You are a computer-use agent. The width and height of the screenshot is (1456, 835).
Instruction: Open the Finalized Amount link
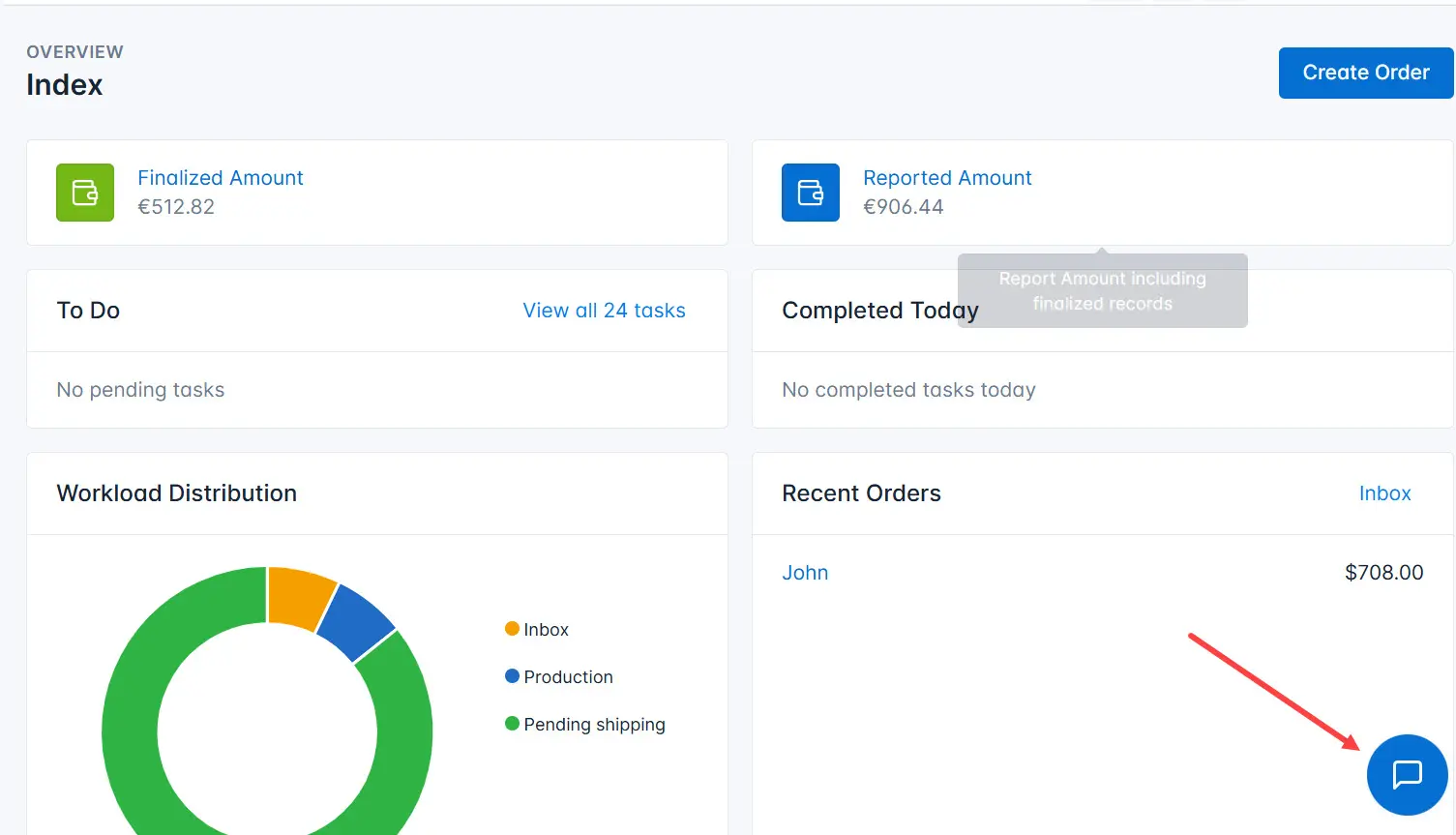click(220, 178)
